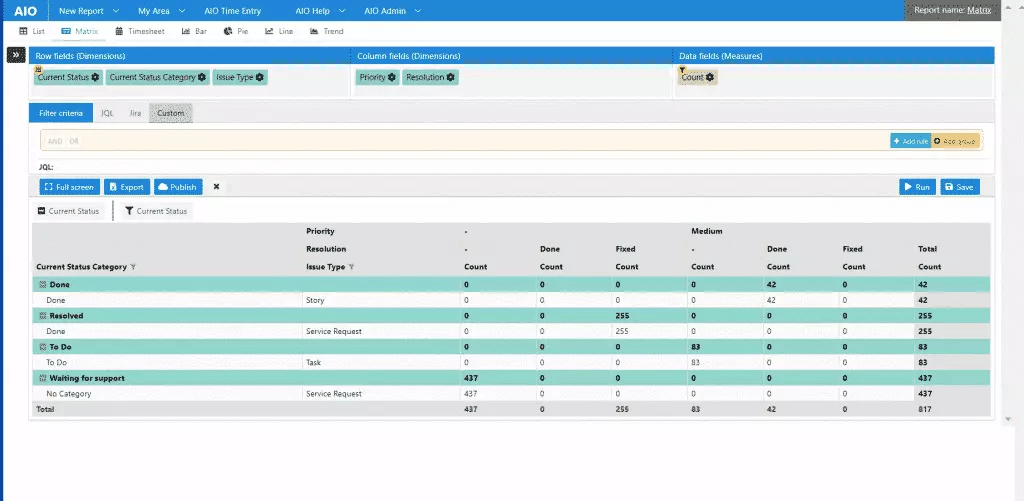
Task: Switch to Line chart view
Action: point(279,31)
